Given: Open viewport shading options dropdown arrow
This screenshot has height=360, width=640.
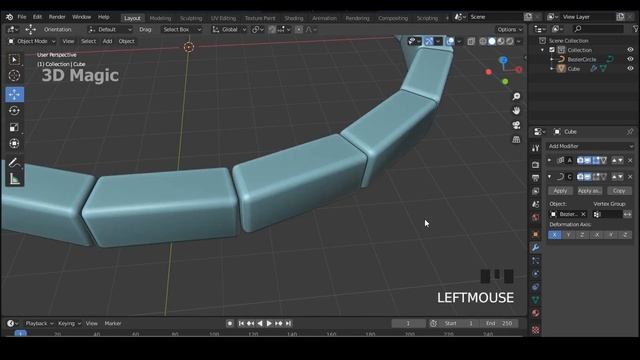Looking at the screenshot, I should (519, 41).
